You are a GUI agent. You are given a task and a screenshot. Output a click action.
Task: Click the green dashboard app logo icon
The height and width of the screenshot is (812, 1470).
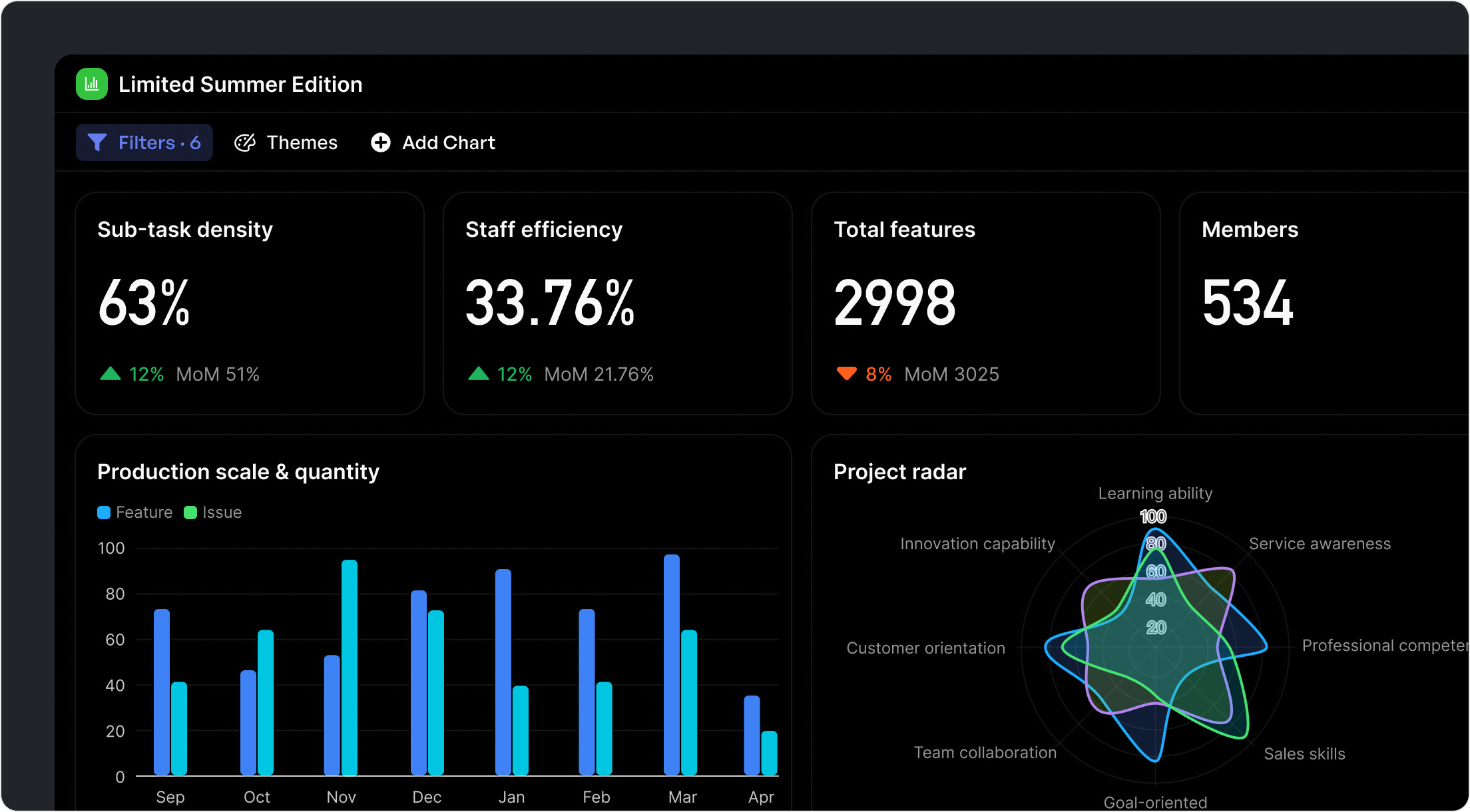tap(92, 85)
